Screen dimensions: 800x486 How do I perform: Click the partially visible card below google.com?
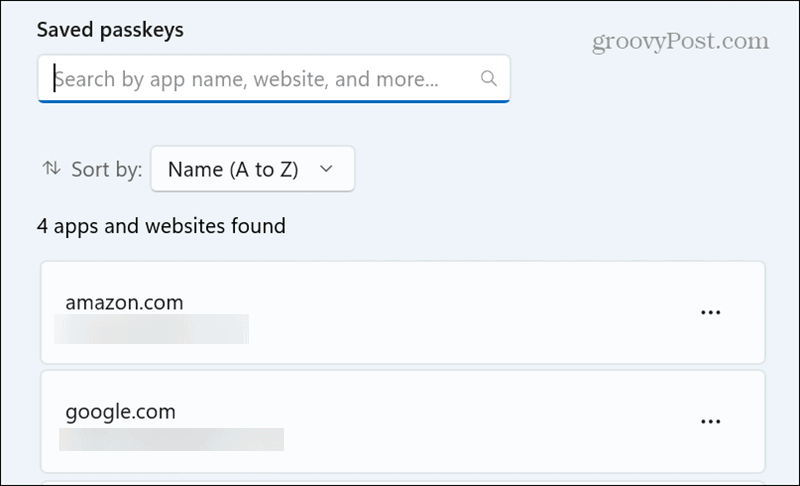point(402,481)
